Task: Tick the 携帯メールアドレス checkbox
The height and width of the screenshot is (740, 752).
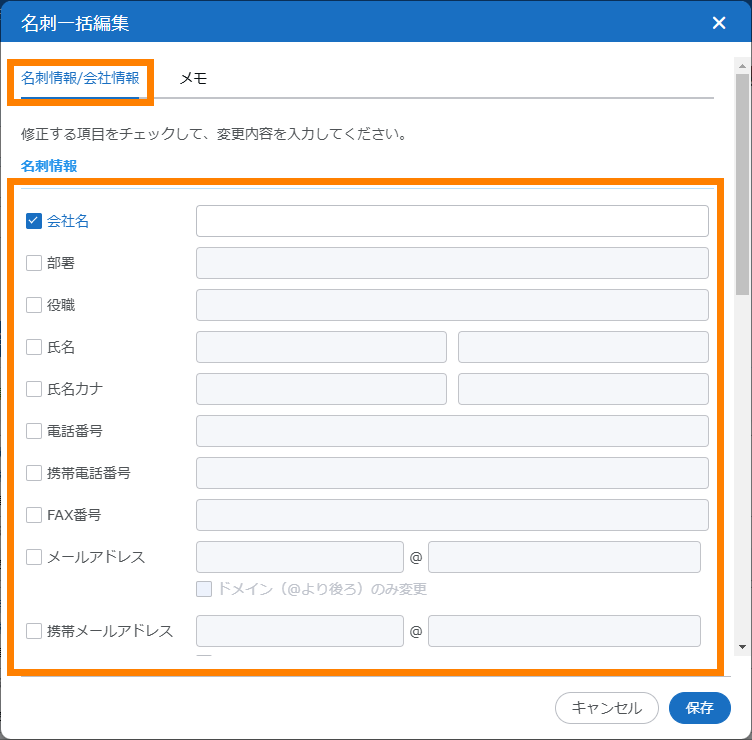Action: point(34,631)
